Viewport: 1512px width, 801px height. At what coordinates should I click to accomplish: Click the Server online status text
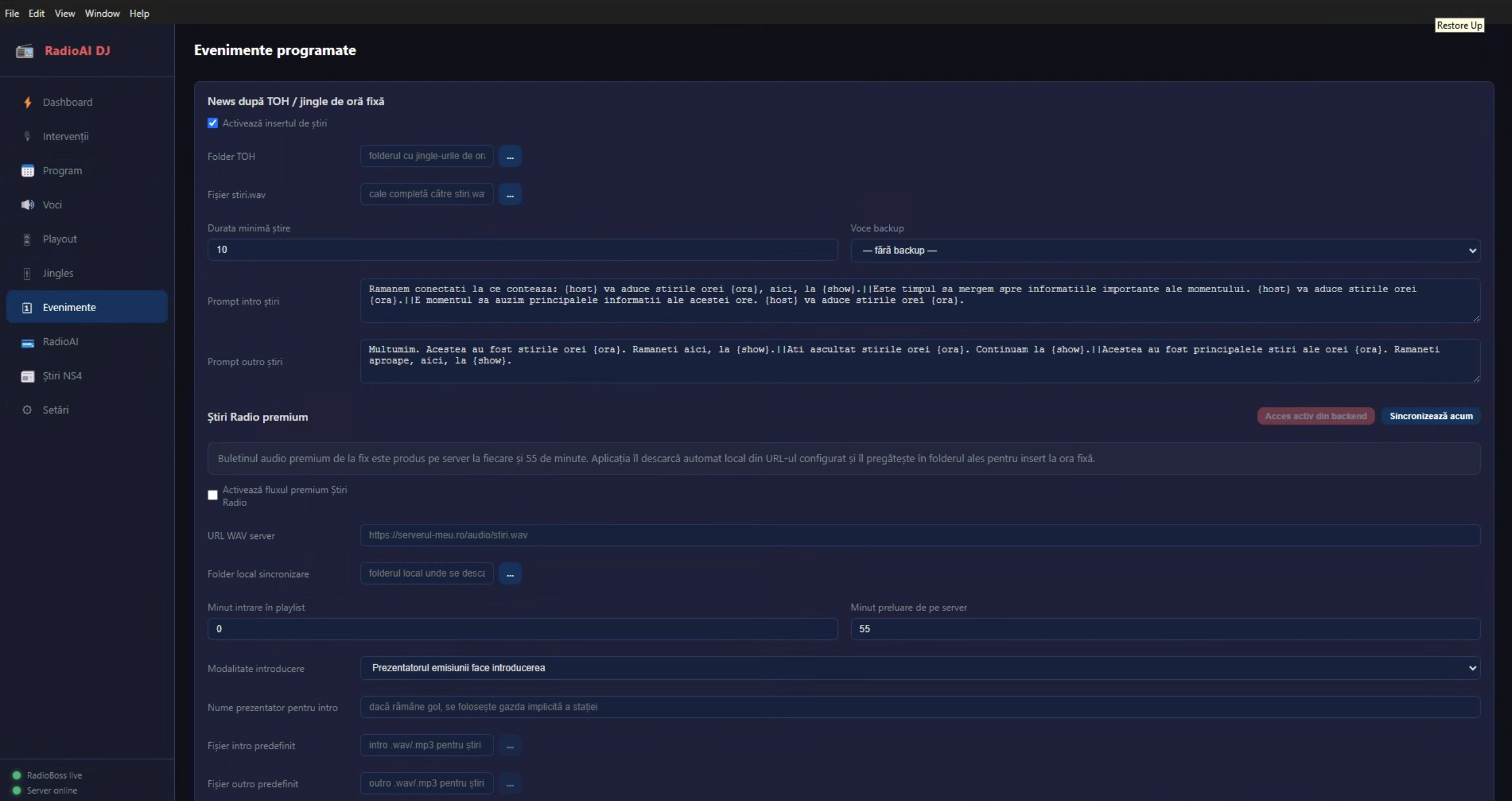[x=53, y=791]
